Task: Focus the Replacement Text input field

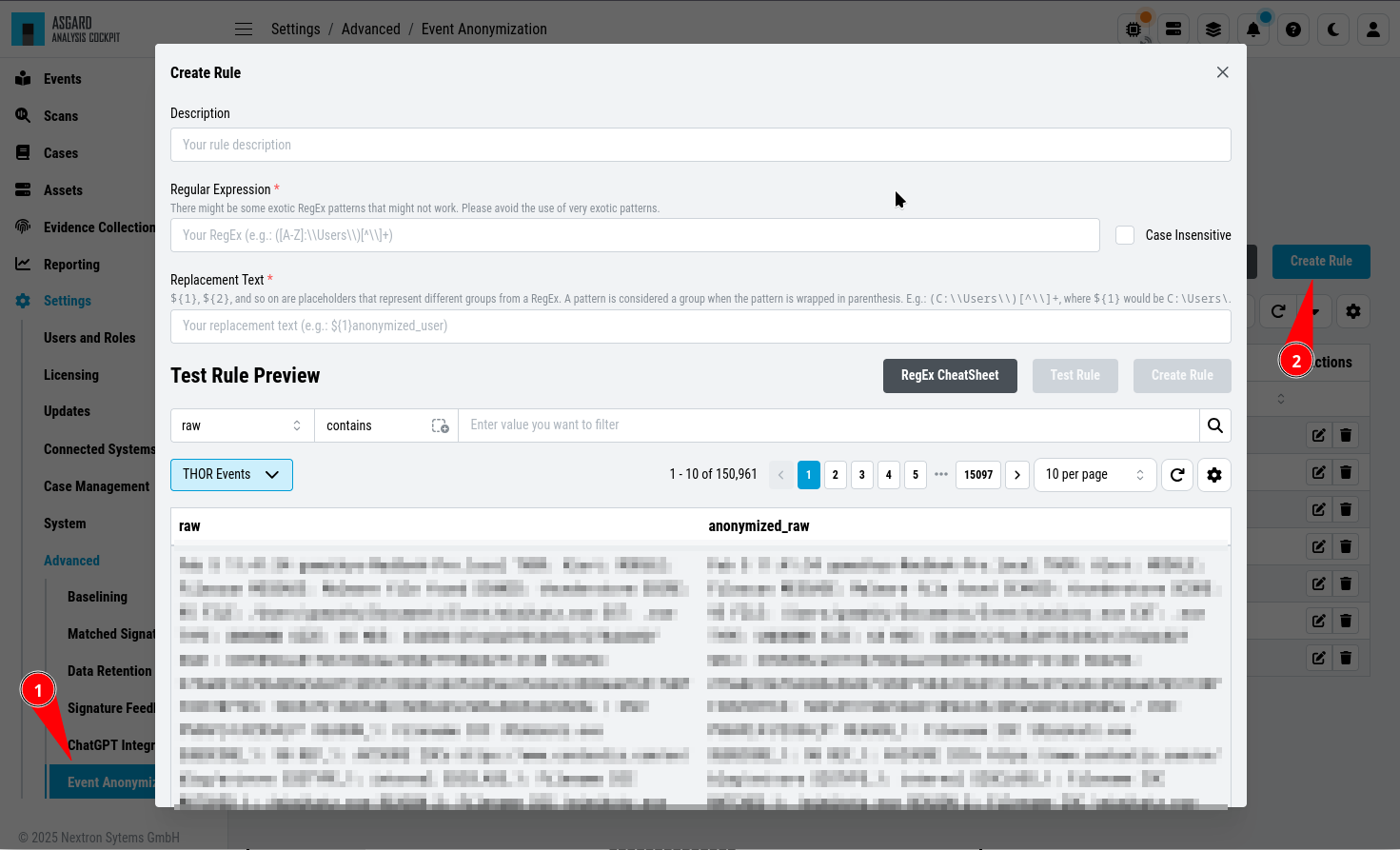Action: tap(700, 326)
